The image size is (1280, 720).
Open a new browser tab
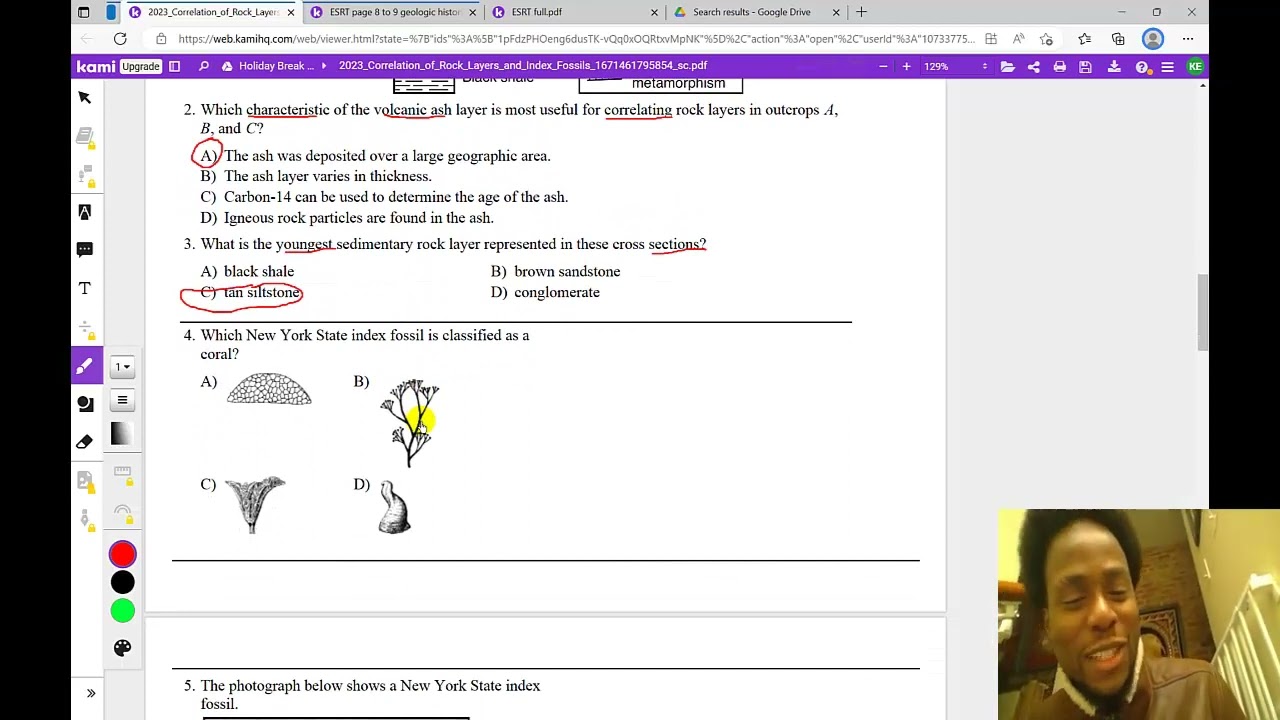[861, 12]
